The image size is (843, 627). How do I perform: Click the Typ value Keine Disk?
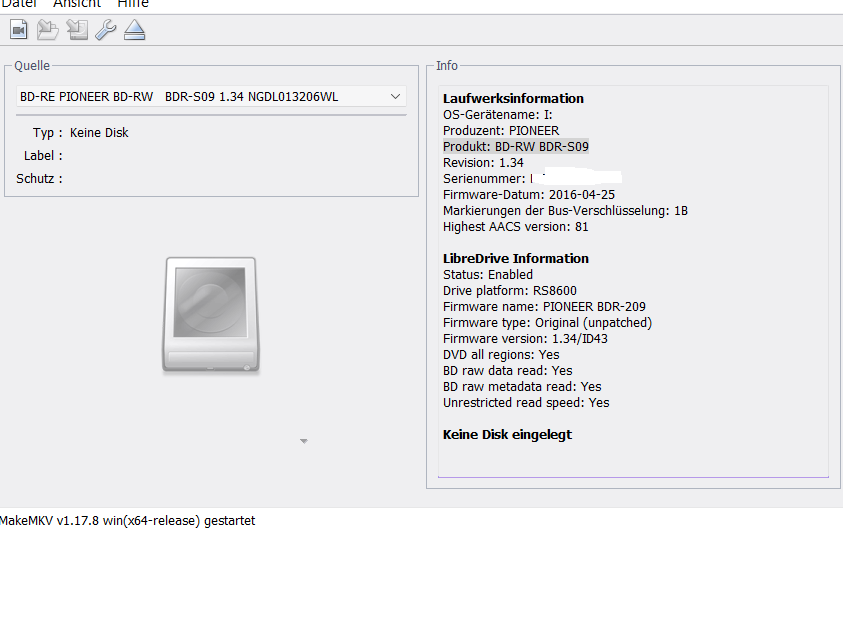[99, 133]
